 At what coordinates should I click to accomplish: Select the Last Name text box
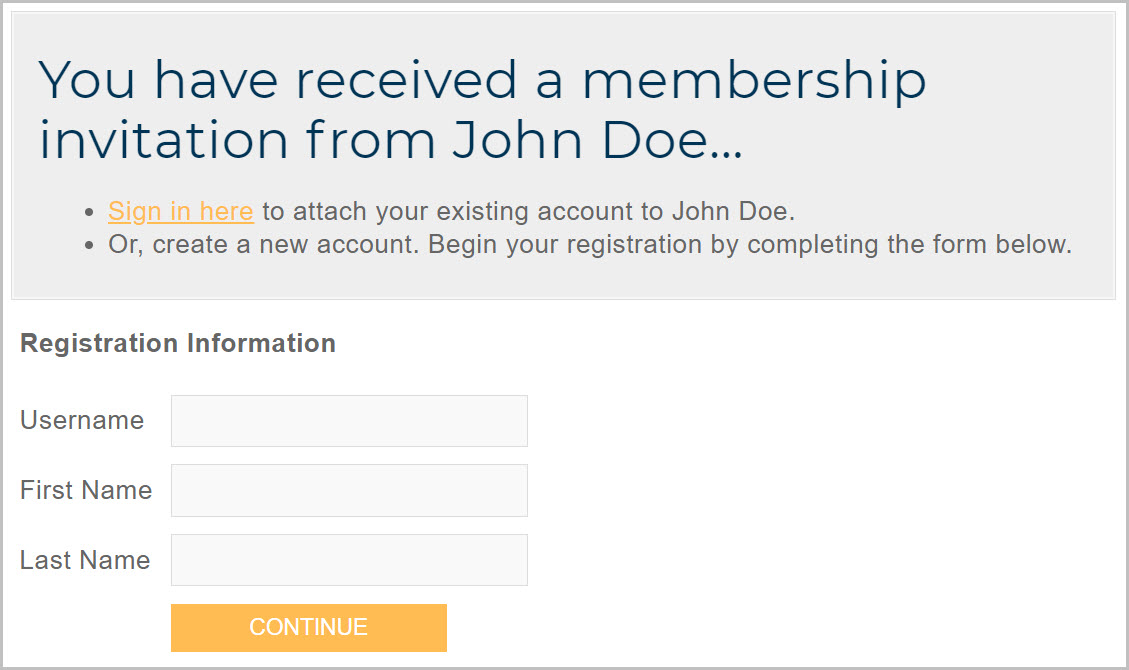pyautogui.click(x=349, y=560)
